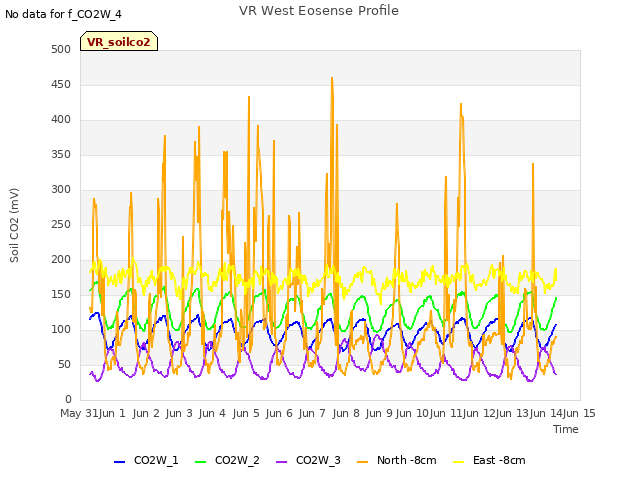The width and height of the screenshot is (640, 480).
Task: Click the May 31 x-axis label
Action: click(x=79, y=413)
